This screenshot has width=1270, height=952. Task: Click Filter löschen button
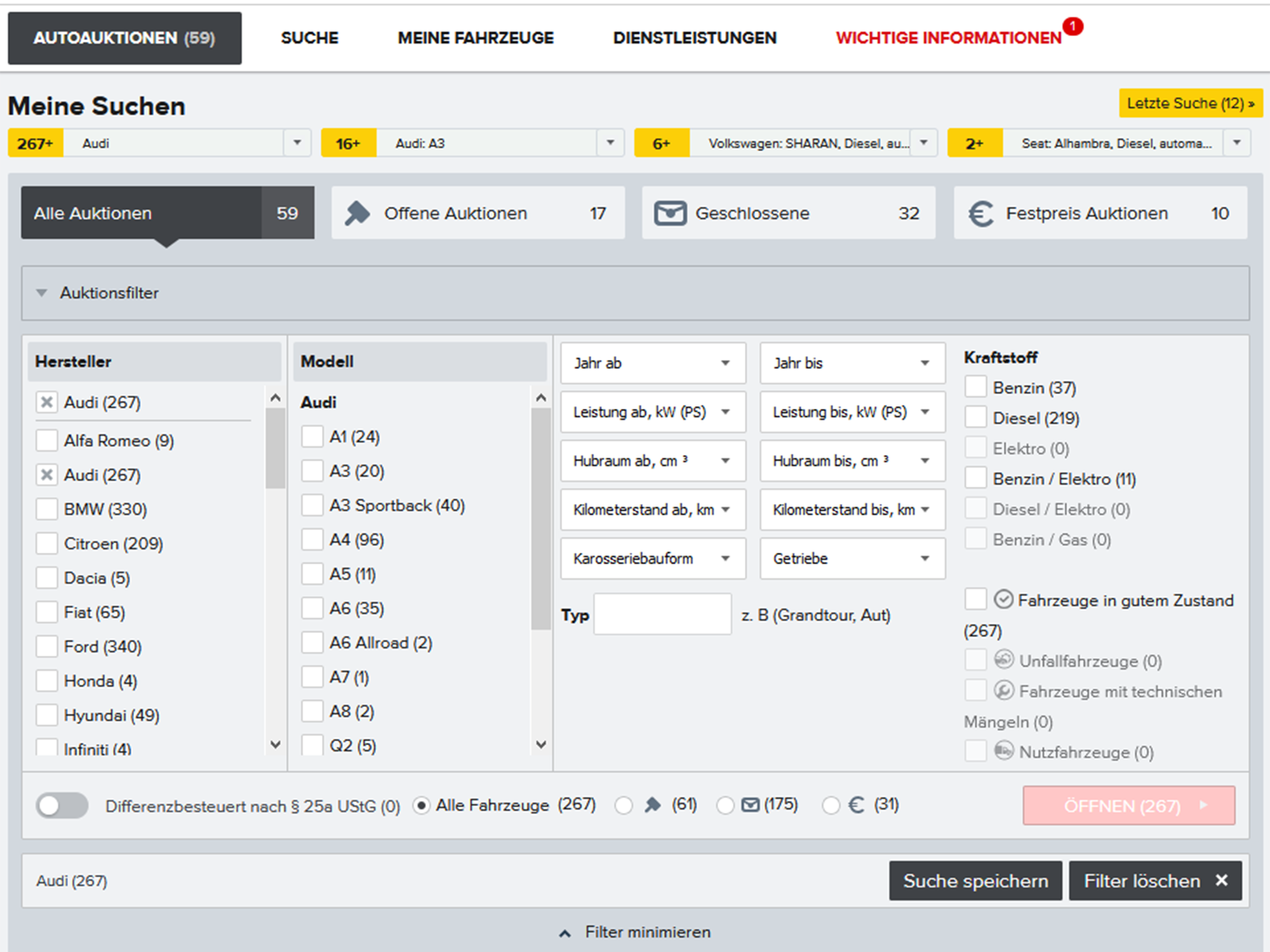[1155, 880]
